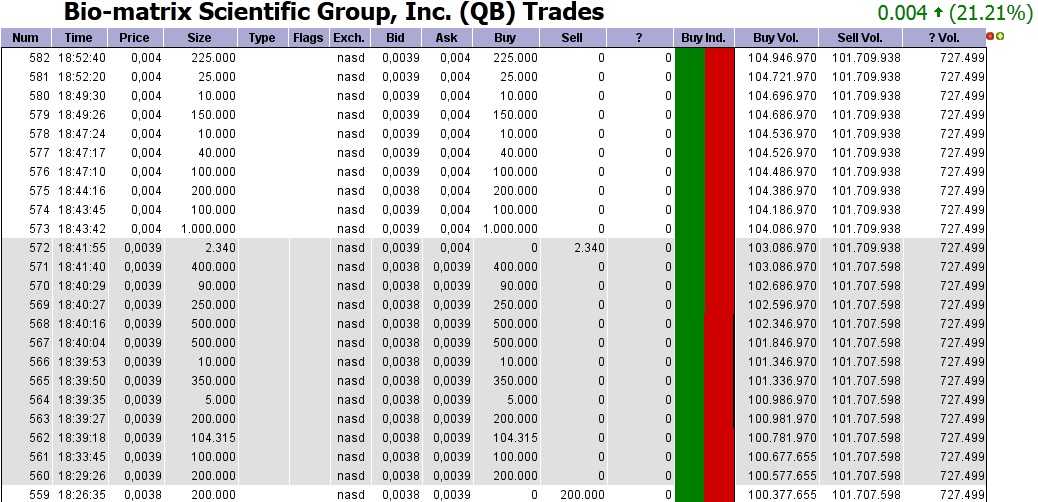The width and height of the screenshot is (1038, 502).
Task: Click size 200.000 in trade 575
Action: (x=213, y=191)
